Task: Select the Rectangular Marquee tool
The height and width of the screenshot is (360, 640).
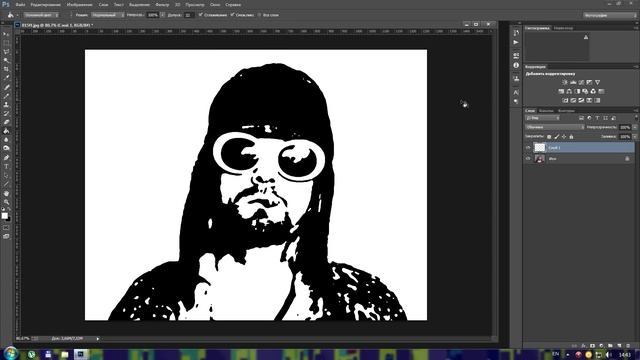Action: [x=6, y=43]
